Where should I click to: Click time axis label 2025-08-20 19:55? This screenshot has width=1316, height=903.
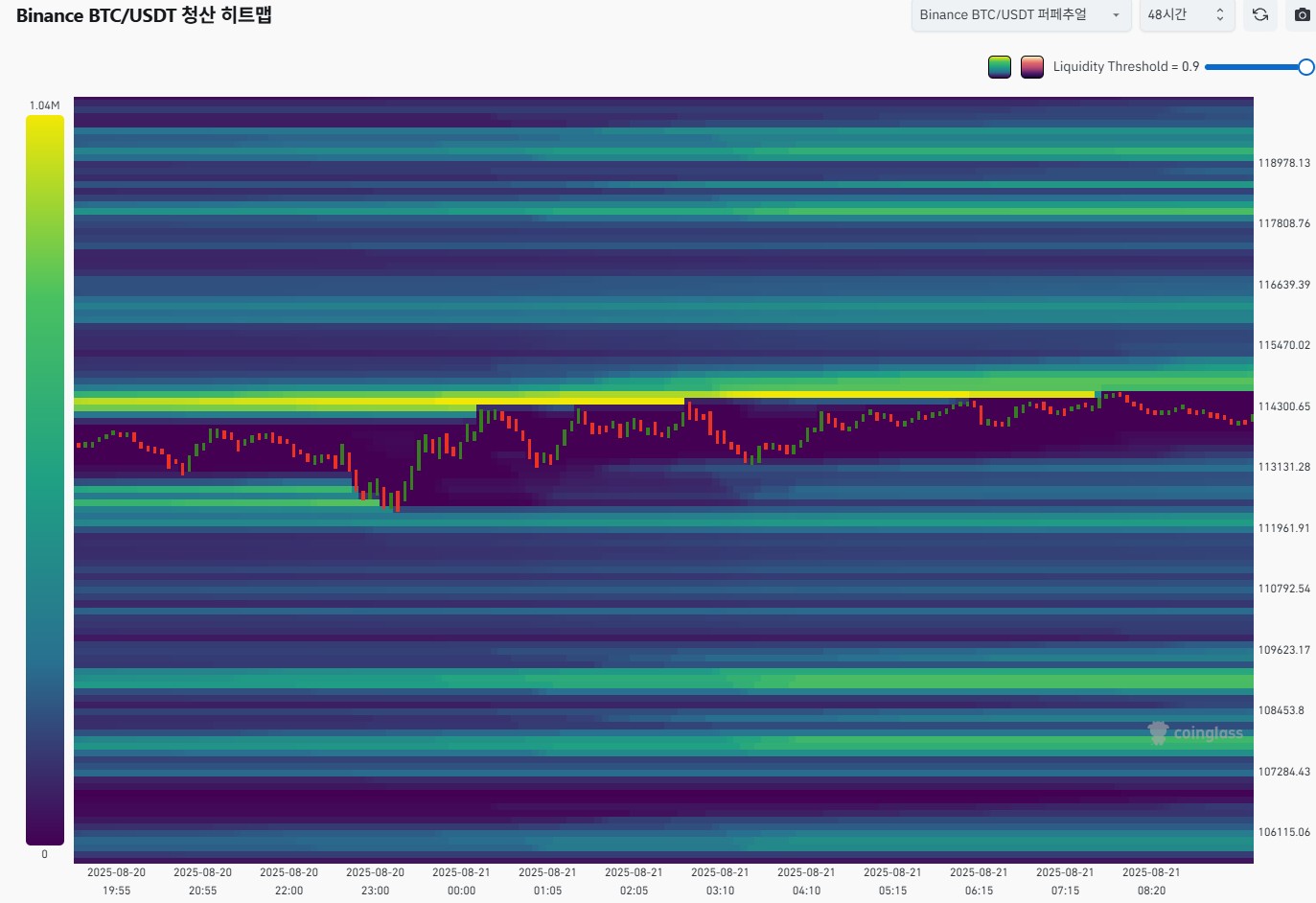tap(116, 881)
